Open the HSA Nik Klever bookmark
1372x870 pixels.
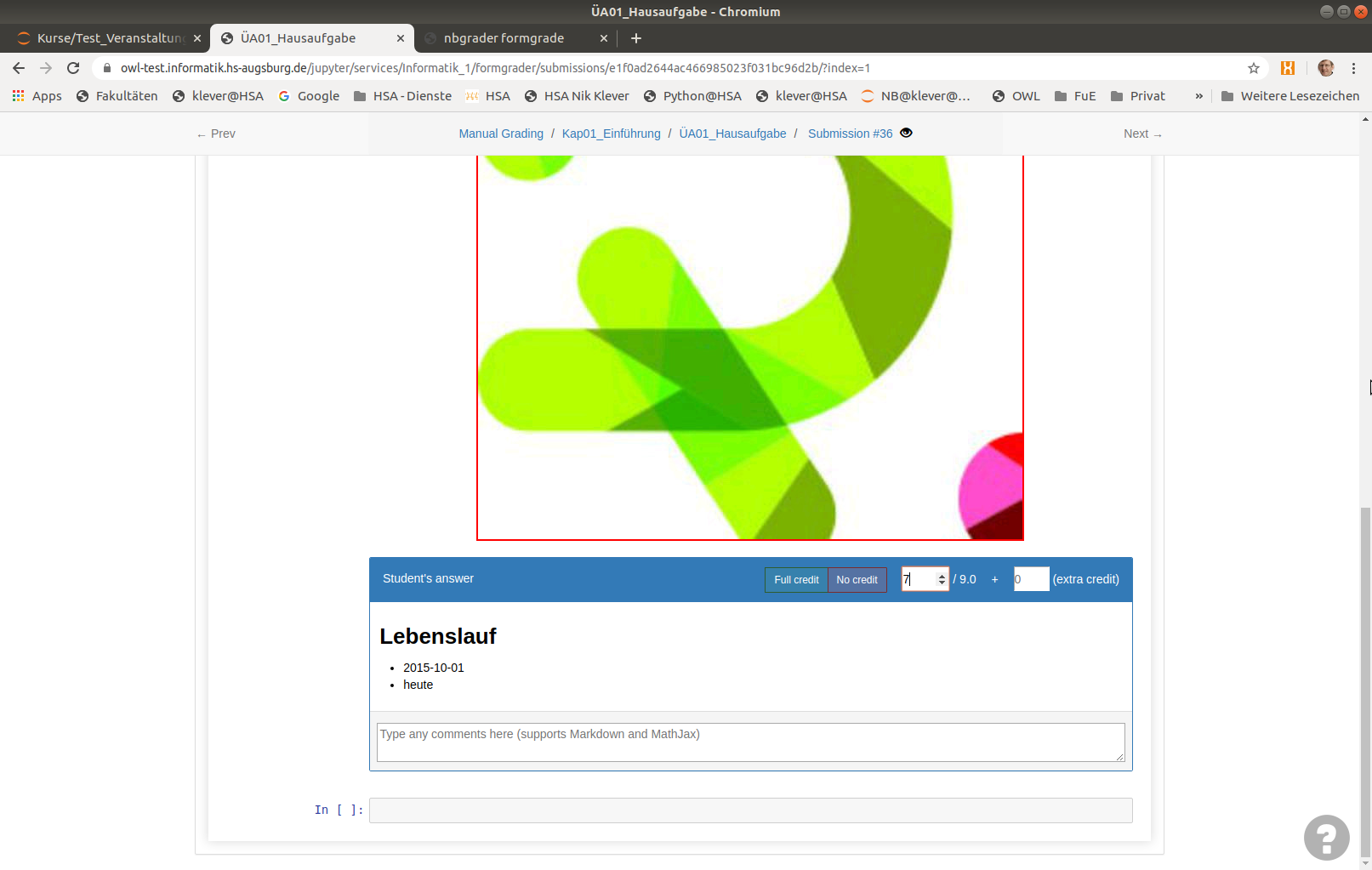[x=577, y=96]
